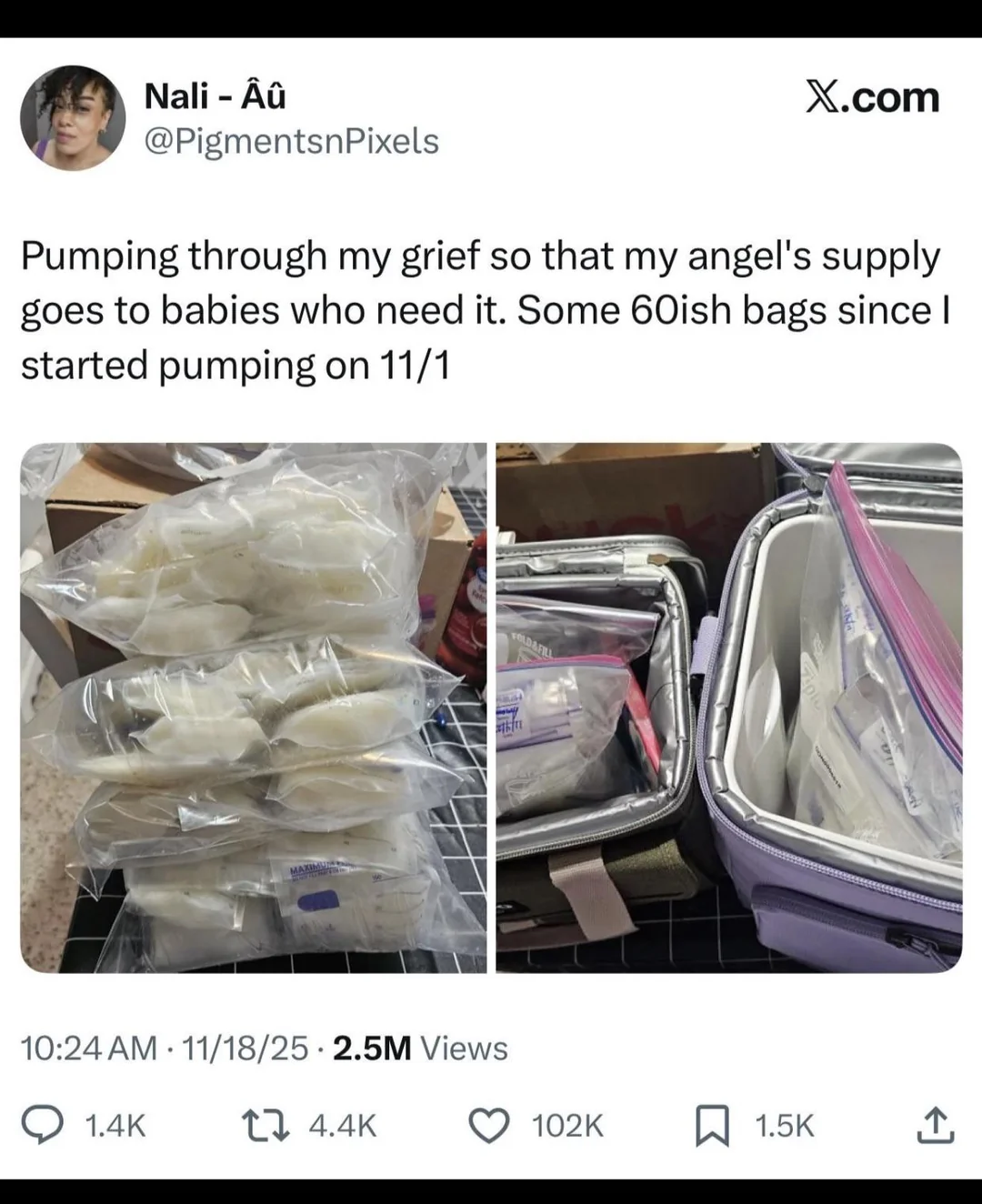View the right photo of cooler bags
The height and width of the screenshot is (1204, 982).
[x=728, y=707]
